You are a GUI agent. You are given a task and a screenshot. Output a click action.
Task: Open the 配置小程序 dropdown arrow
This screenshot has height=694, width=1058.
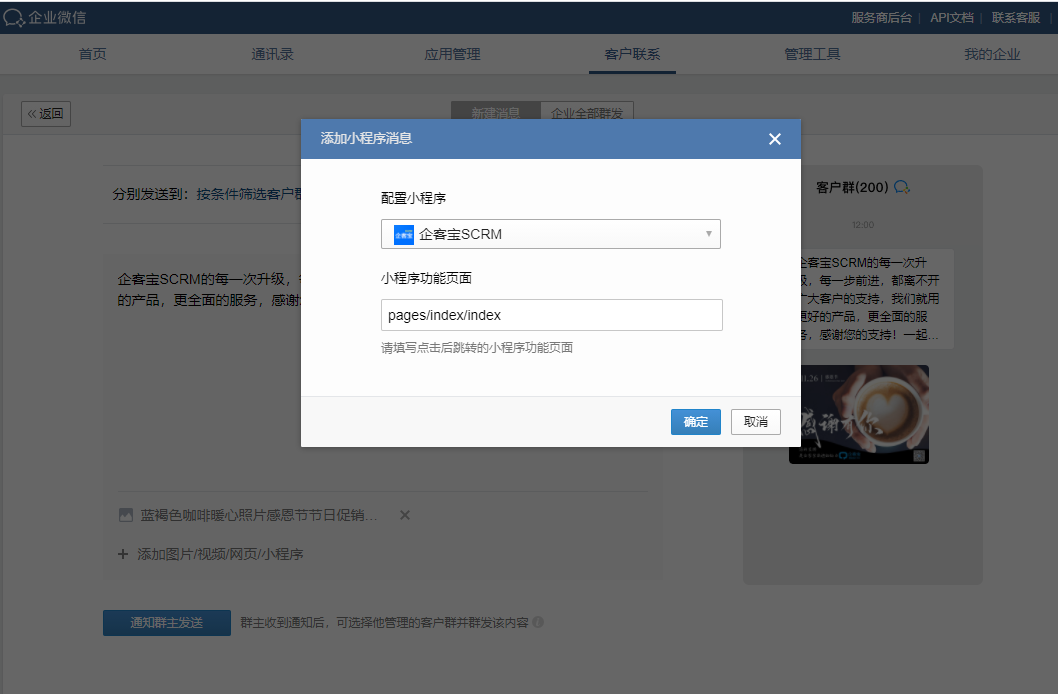click(708, 234)
